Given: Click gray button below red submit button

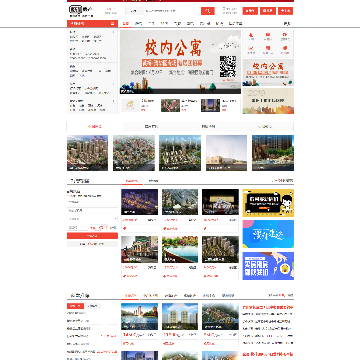Looking at the screenshot, I should 92,244.
